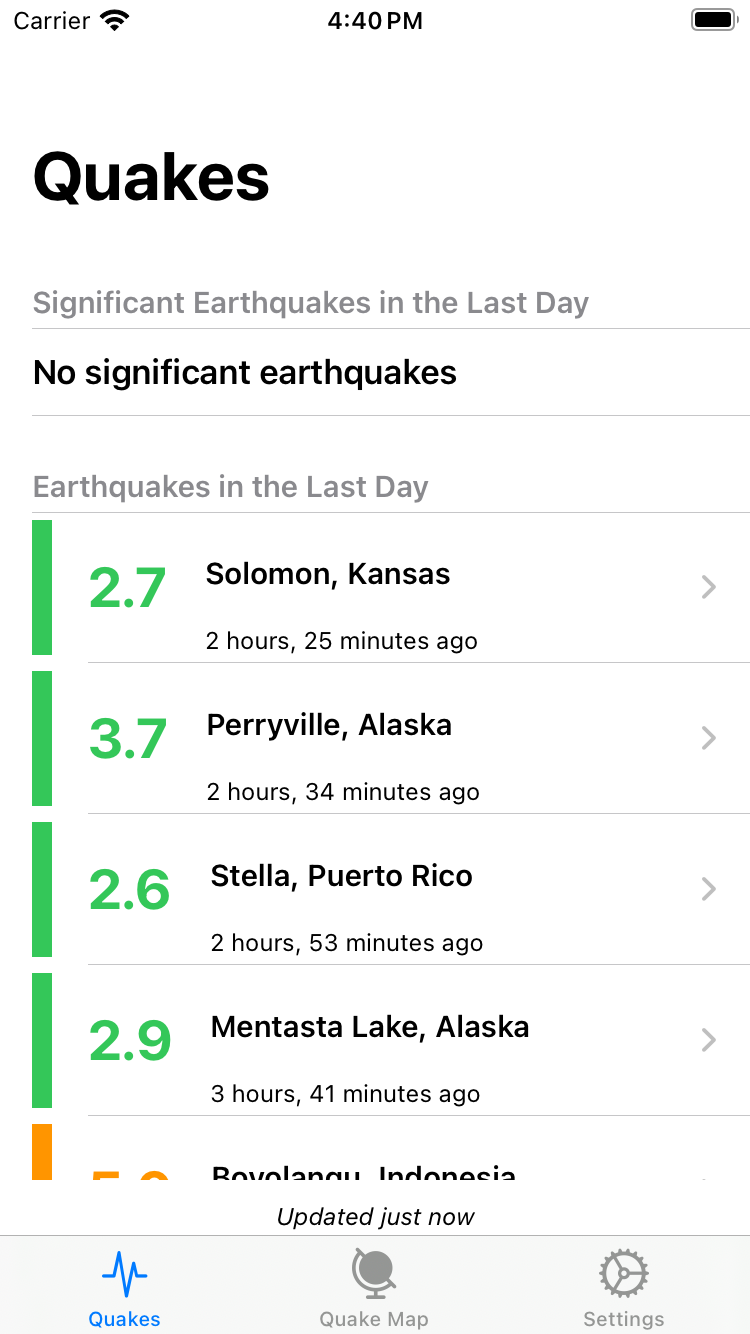Tap the 'No significant earthquakes' row
The image size is (750, 1334).
[x=391, y=372]
